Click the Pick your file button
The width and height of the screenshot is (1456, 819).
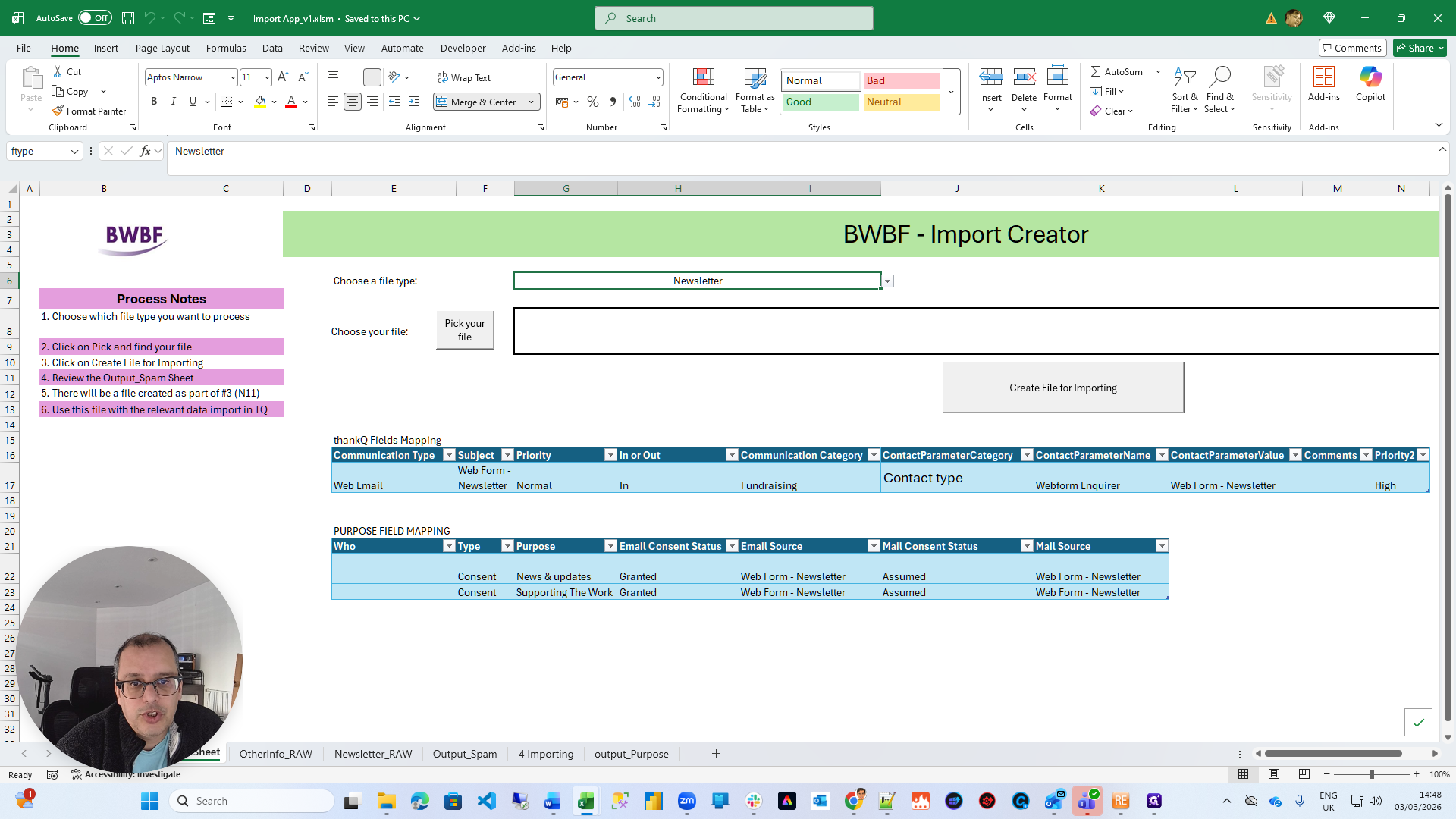point(465,330)
